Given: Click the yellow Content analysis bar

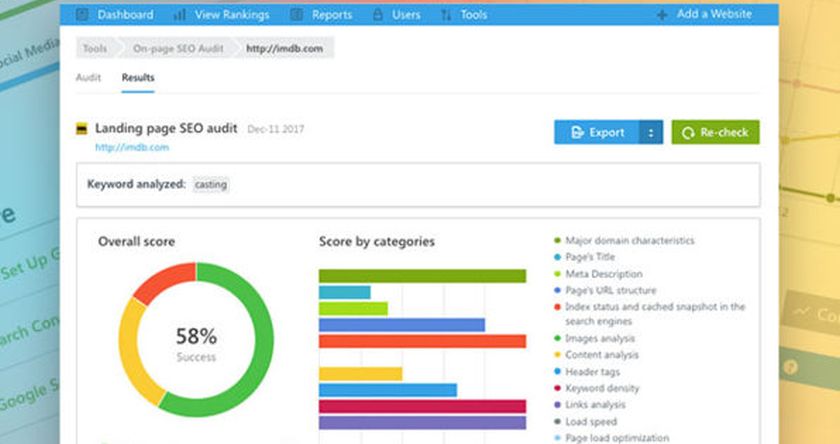Looking at the screenshot, I should coord(361,374).
